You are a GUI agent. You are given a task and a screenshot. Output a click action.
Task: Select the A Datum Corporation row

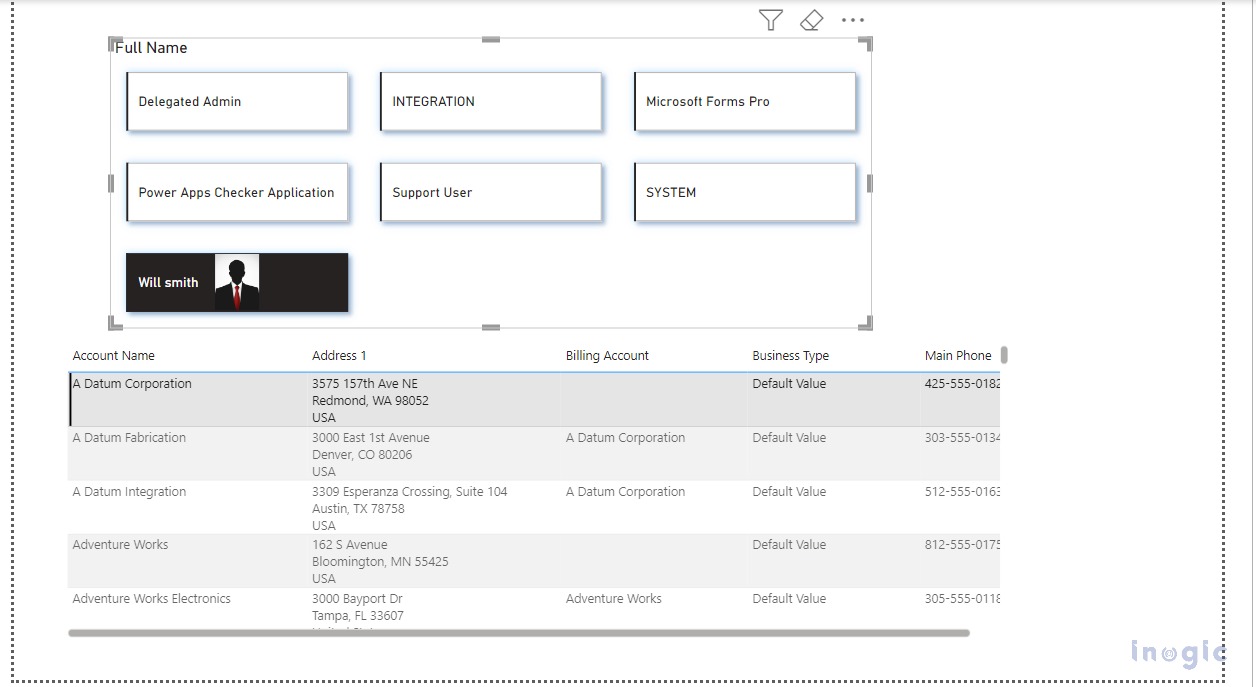pyautogui.click(x=132, y=384)
